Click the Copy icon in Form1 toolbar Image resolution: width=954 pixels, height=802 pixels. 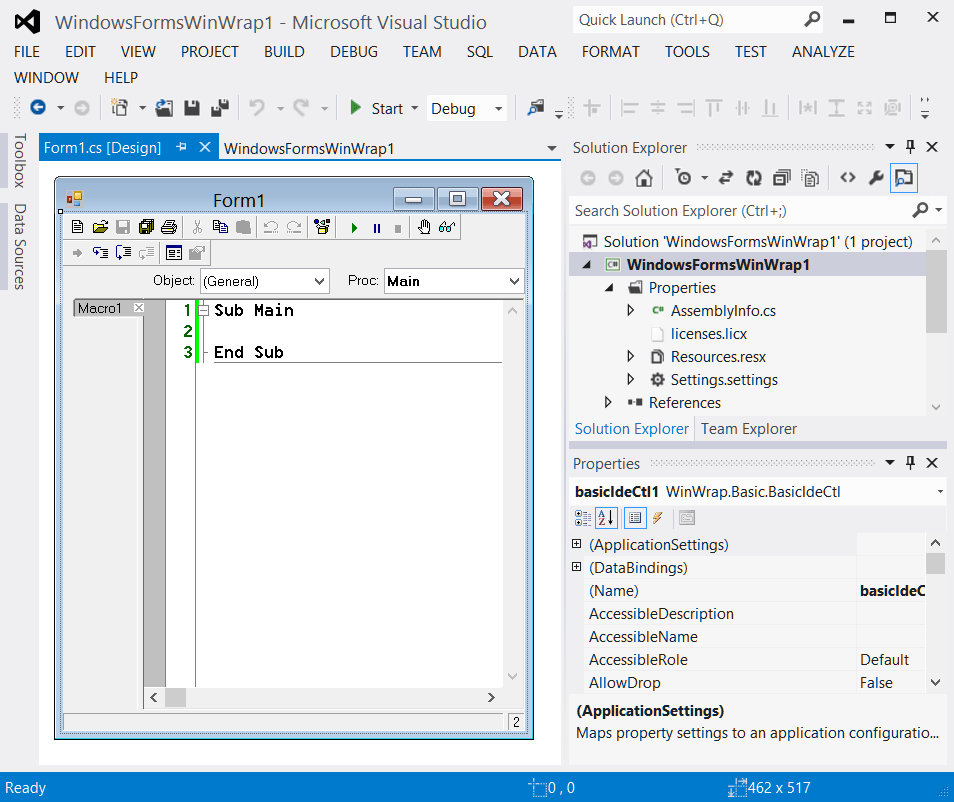point(220,227)
